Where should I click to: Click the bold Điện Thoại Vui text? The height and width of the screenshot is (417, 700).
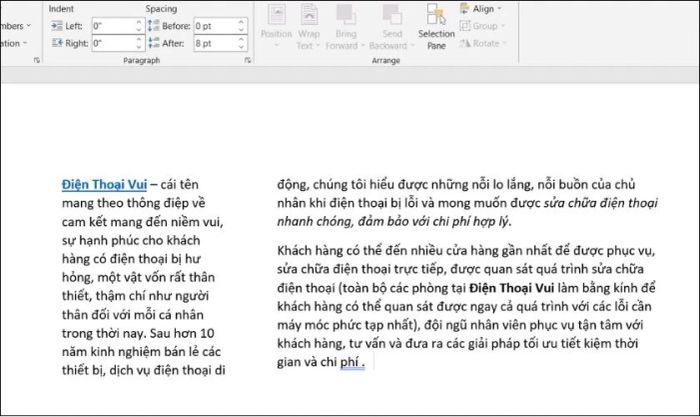point(511,288)
